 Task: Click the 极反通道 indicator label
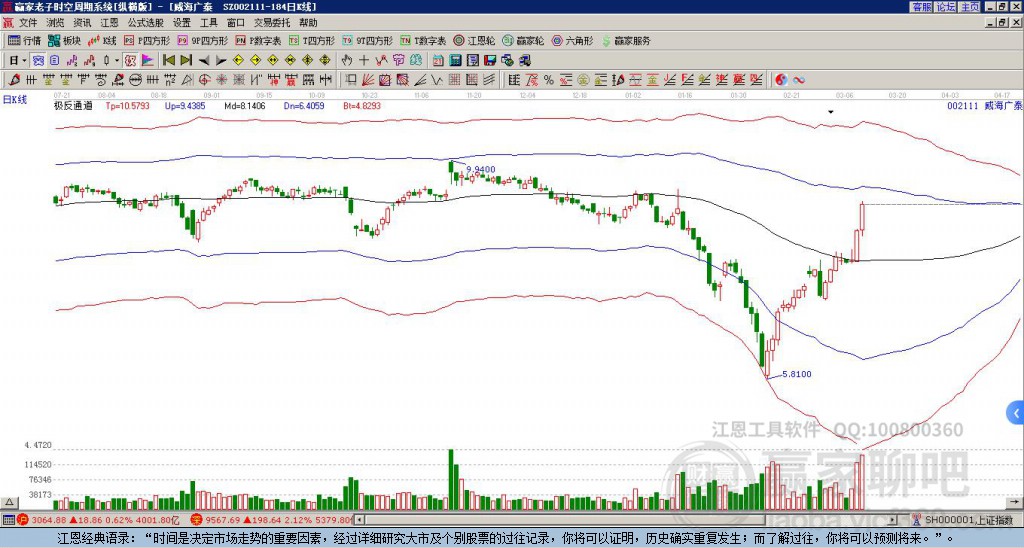[x=73, y=106]
